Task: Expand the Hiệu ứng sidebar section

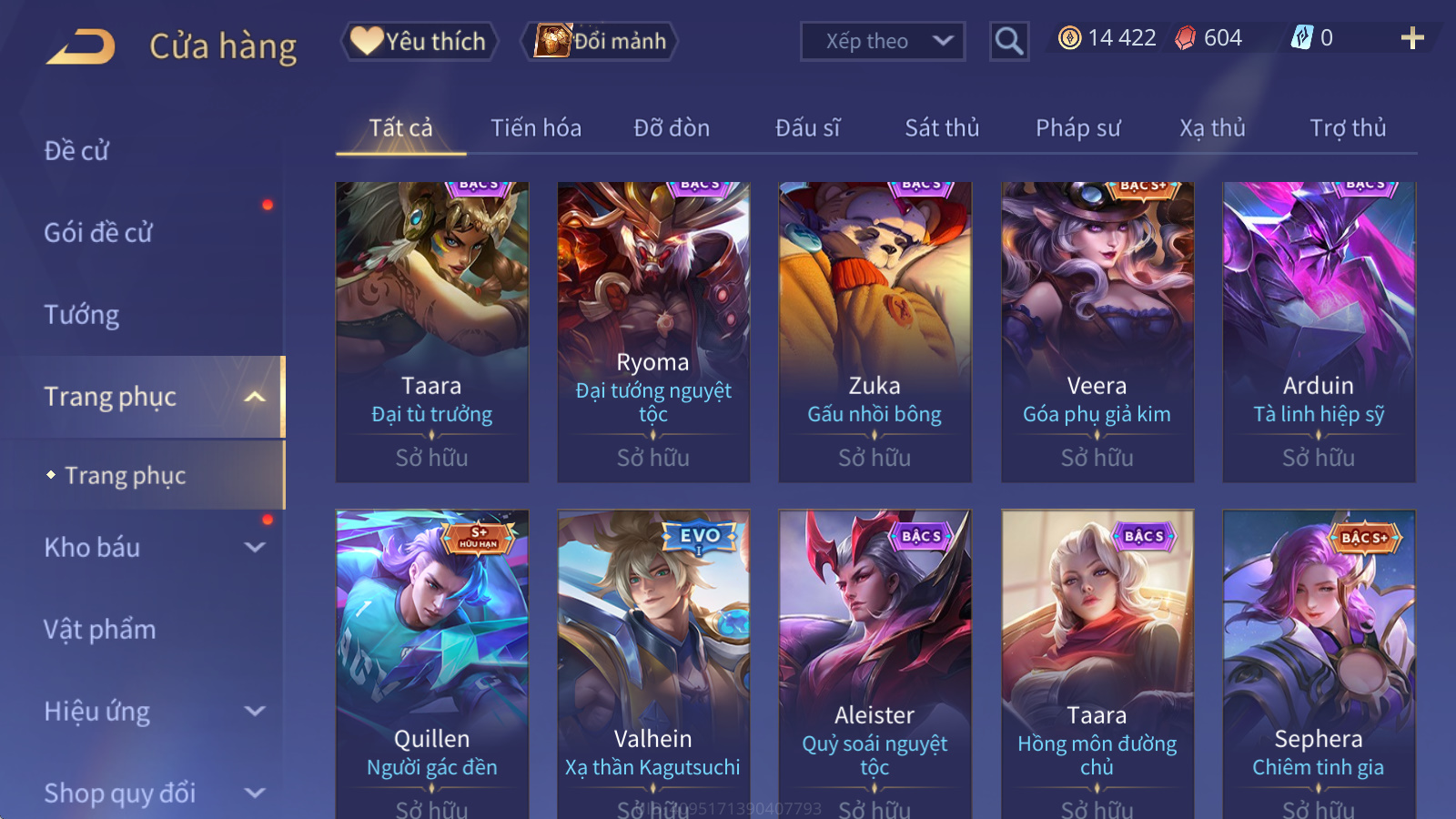Action: (255, 711)
